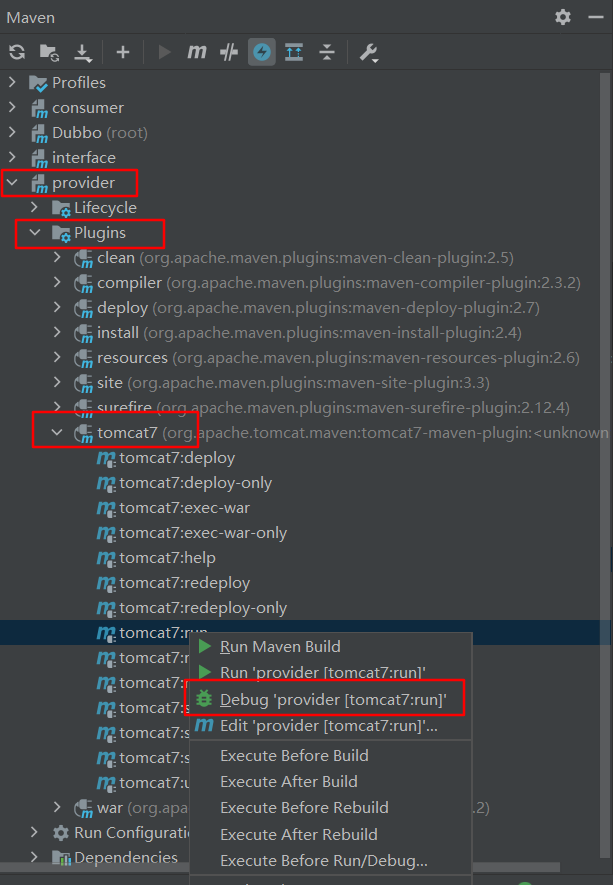This screenshot has height=885, width=613.
Task: Choose Execute Before Run/Debug...
Action: [330, 860]
